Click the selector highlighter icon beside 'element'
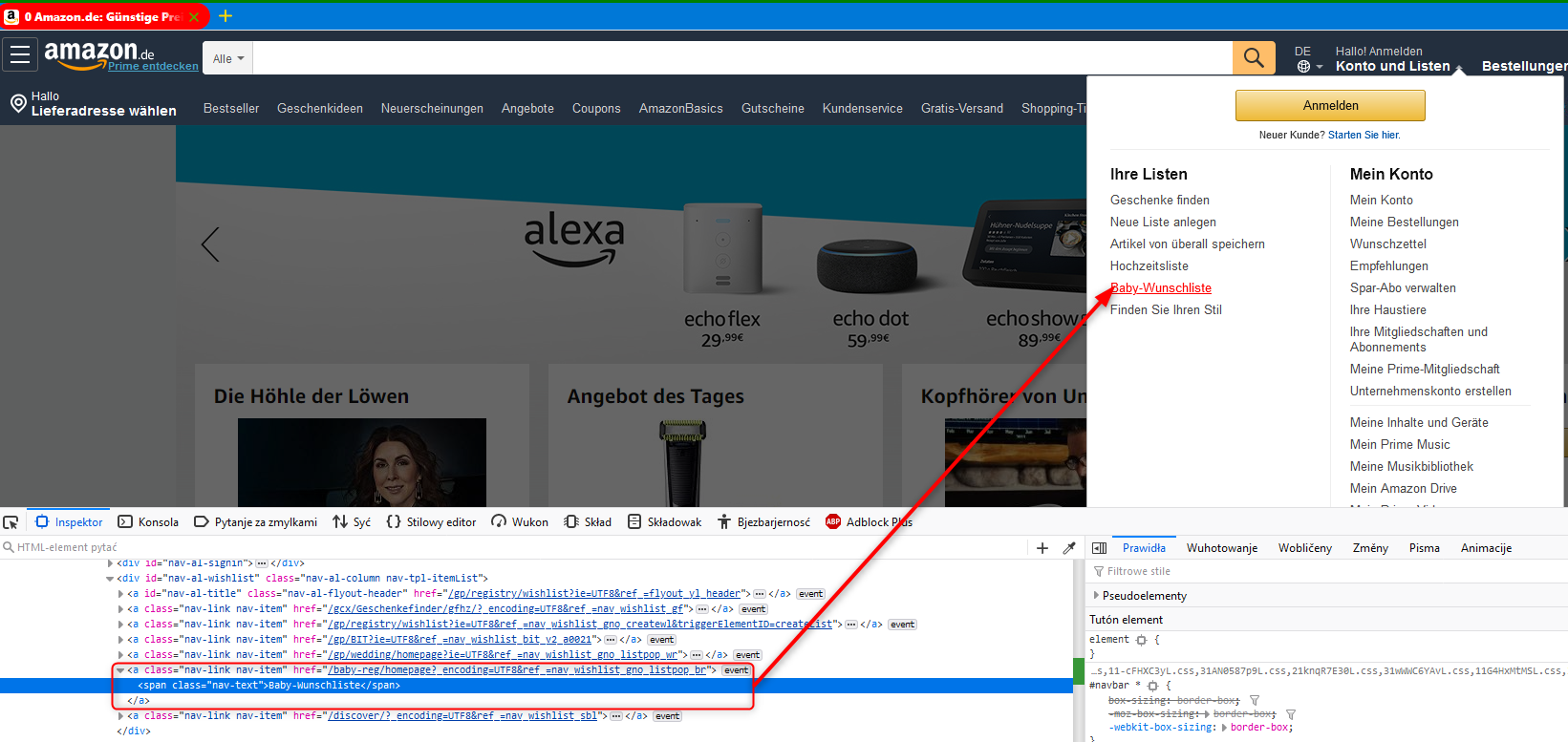The height and width of the screenshot is (742, 1568). 1141,640
